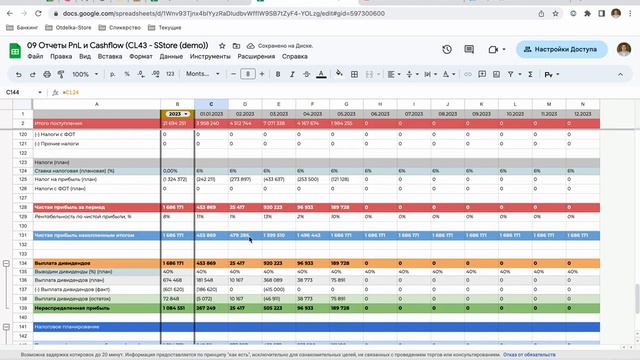Activate the Paint format roller tool
The image size is (640, 360).
click(61, 74)
